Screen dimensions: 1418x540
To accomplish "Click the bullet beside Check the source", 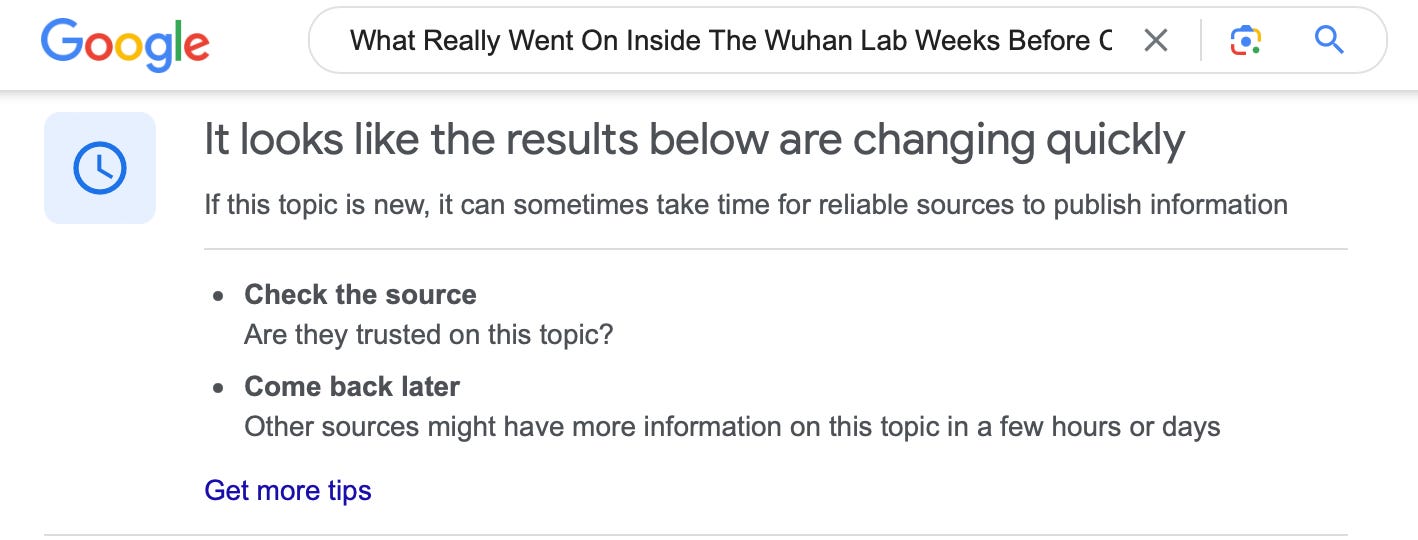I will [x=219, y=296].
